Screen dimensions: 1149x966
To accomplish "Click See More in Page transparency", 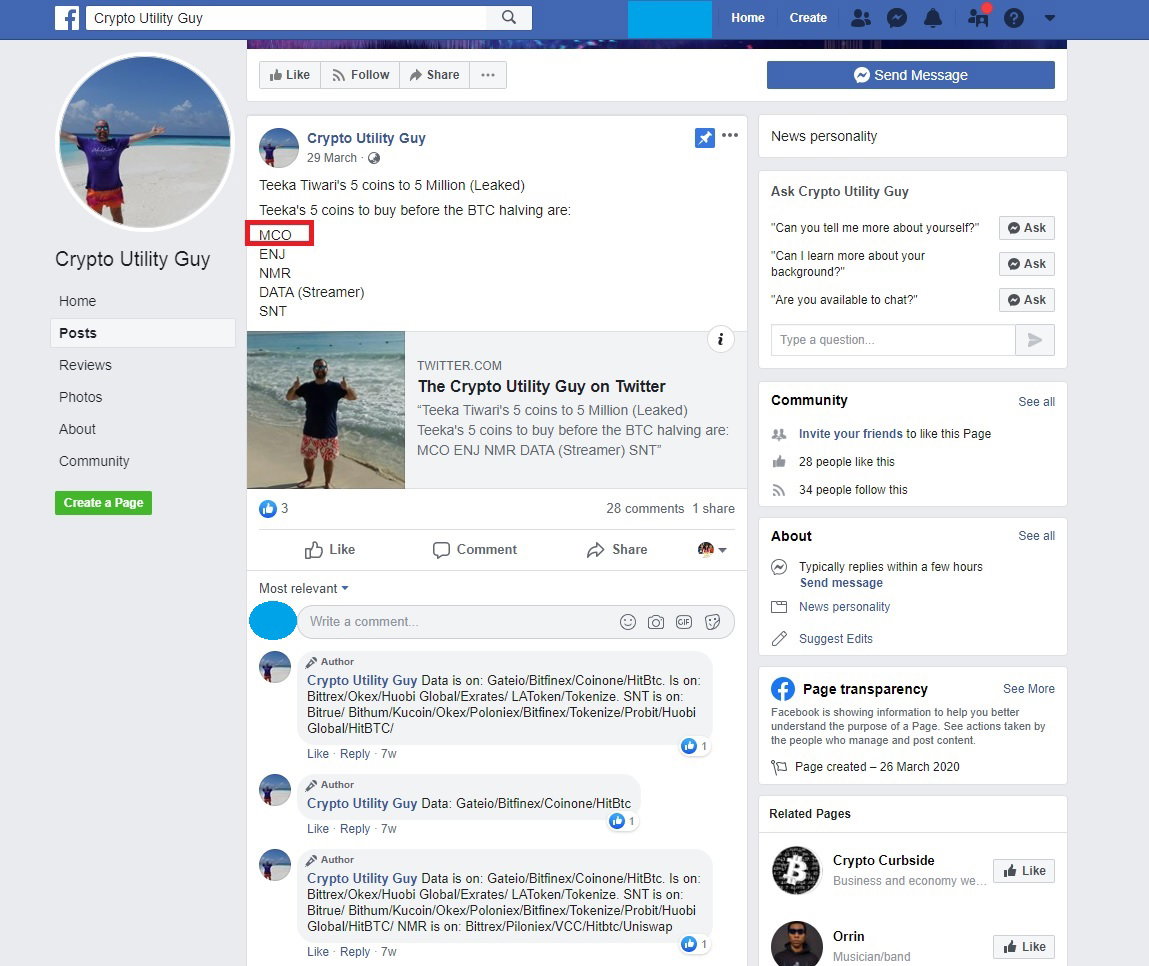I will (x=1029, y=689).
